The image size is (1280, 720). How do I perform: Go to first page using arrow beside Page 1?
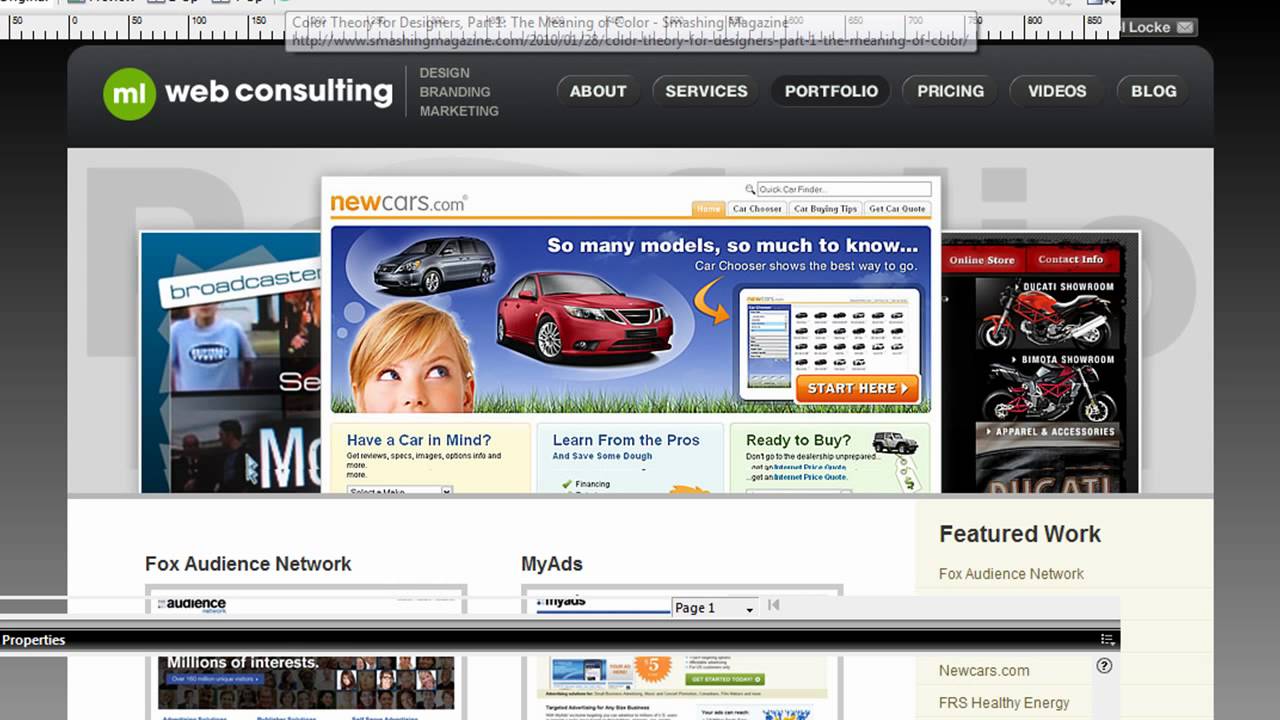pyautogui.click(x=773, y=605)
